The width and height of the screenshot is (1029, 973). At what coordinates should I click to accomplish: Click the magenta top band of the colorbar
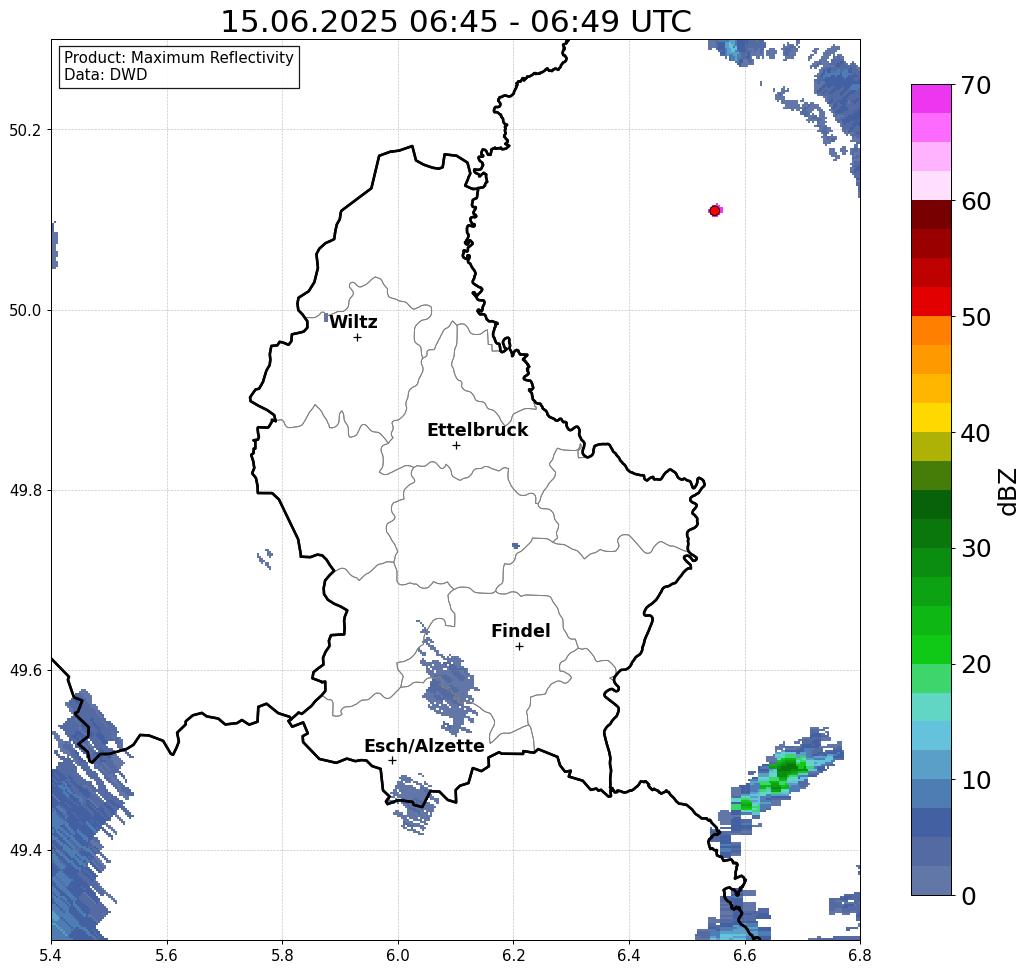click(931, 99)
